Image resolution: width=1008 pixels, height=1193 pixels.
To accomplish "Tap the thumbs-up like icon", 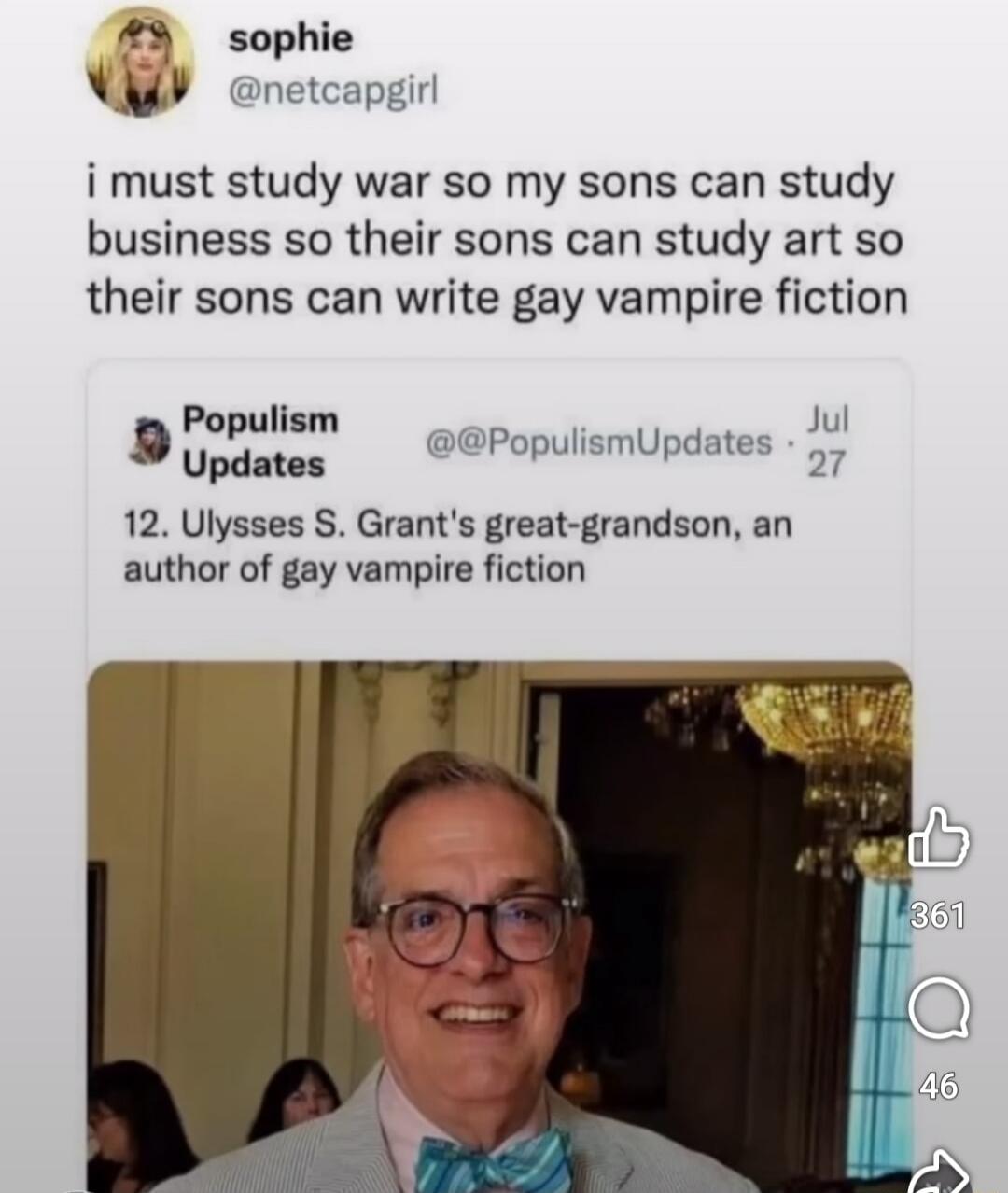I will coord(938,838).
